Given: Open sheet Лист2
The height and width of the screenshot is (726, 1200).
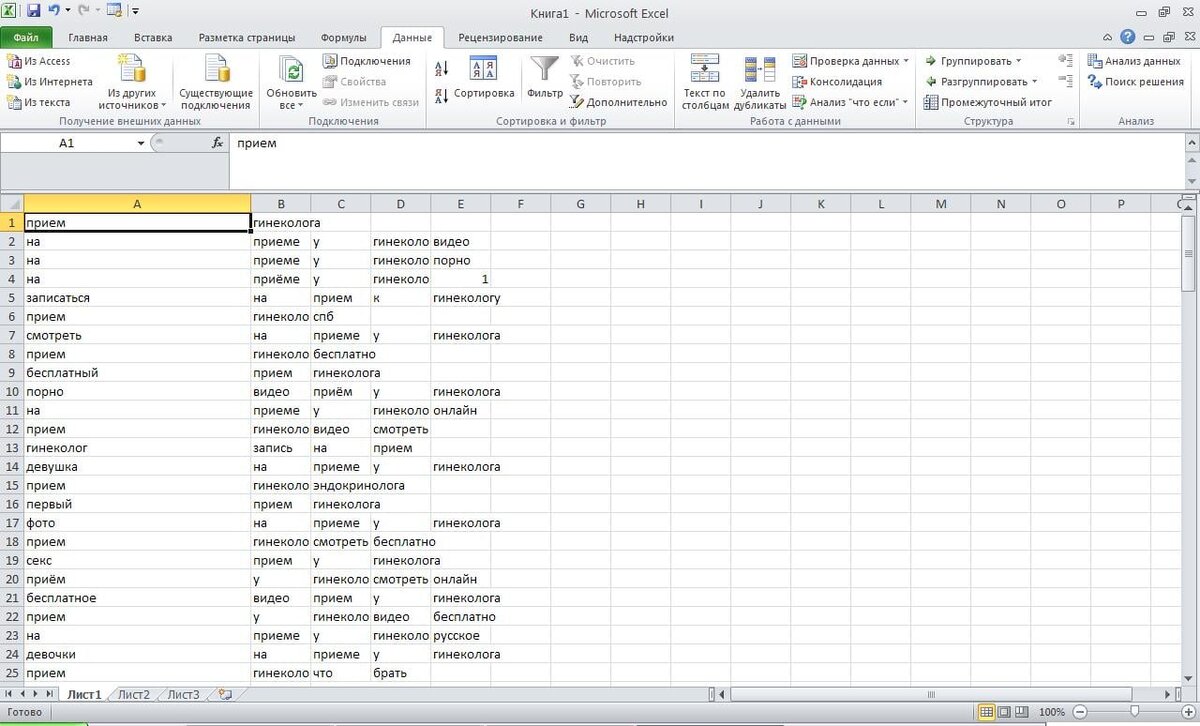Looking at the screenshot, I should [x=133, y=694].
